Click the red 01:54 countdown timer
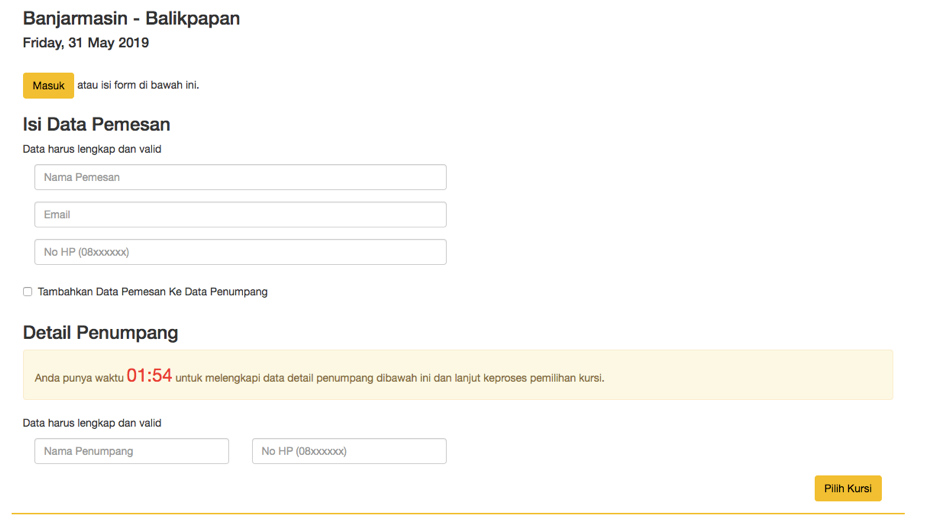This screenshot has width=939, height=527. [149, 376]
